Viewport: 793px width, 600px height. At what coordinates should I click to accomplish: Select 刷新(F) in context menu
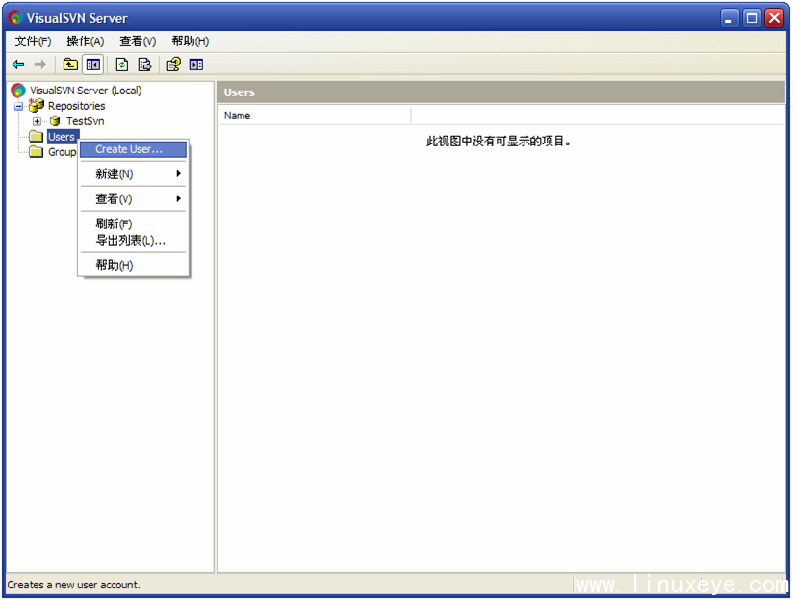[x=134, y=224]
